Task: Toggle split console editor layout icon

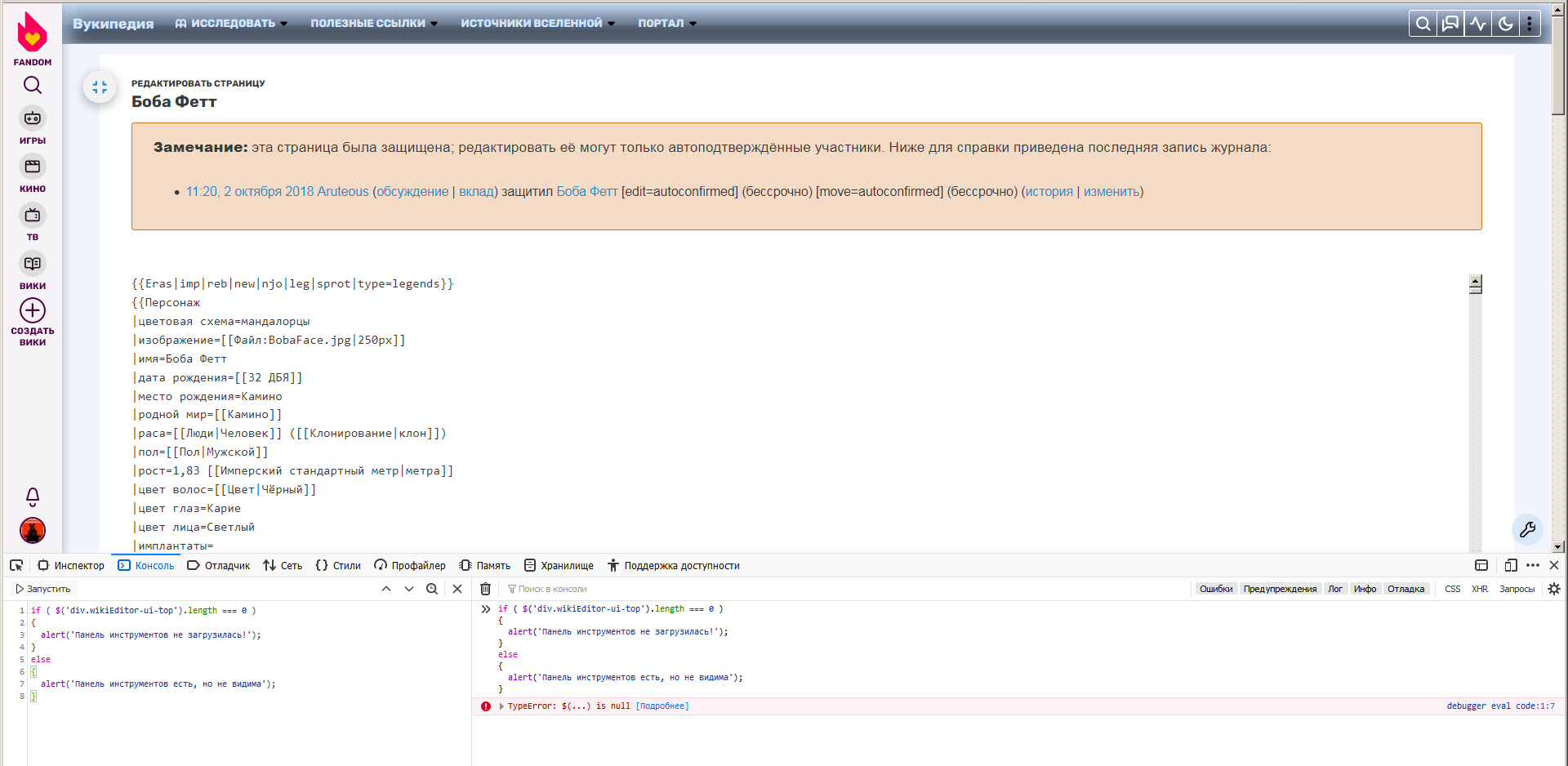Action: (x=1481, y=565)
